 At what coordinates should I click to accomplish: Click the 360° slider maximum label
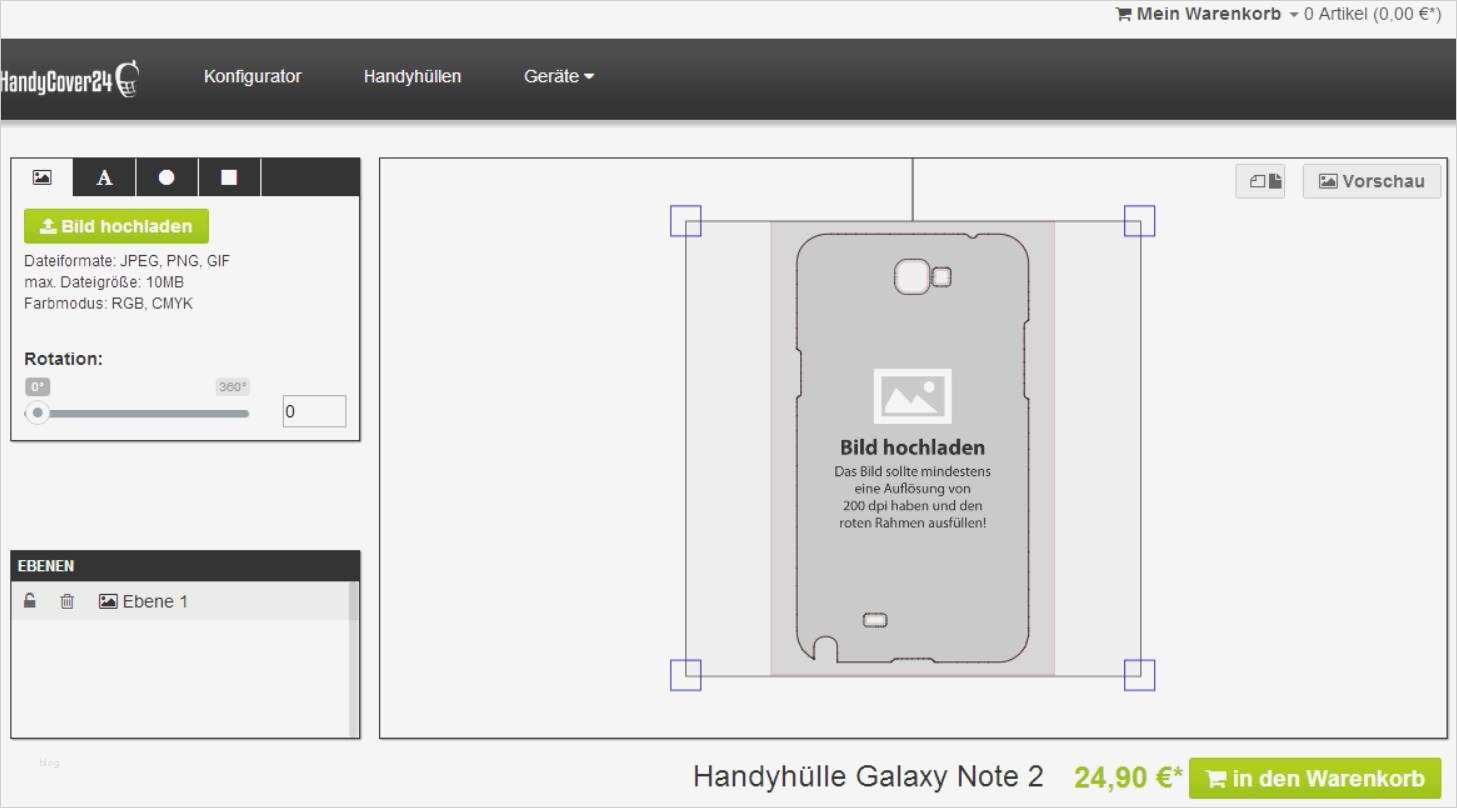[232, 387]
